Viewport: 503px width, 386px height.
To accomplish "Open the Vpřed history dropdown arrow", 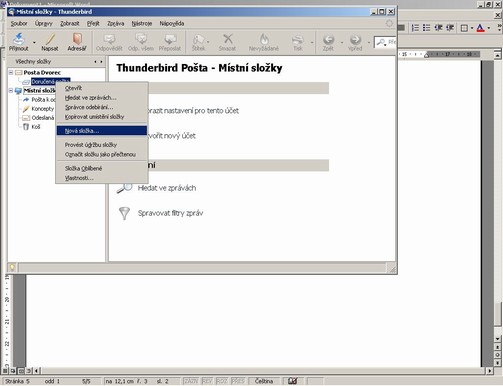I will pyautogui.click(x=369, y=43).
